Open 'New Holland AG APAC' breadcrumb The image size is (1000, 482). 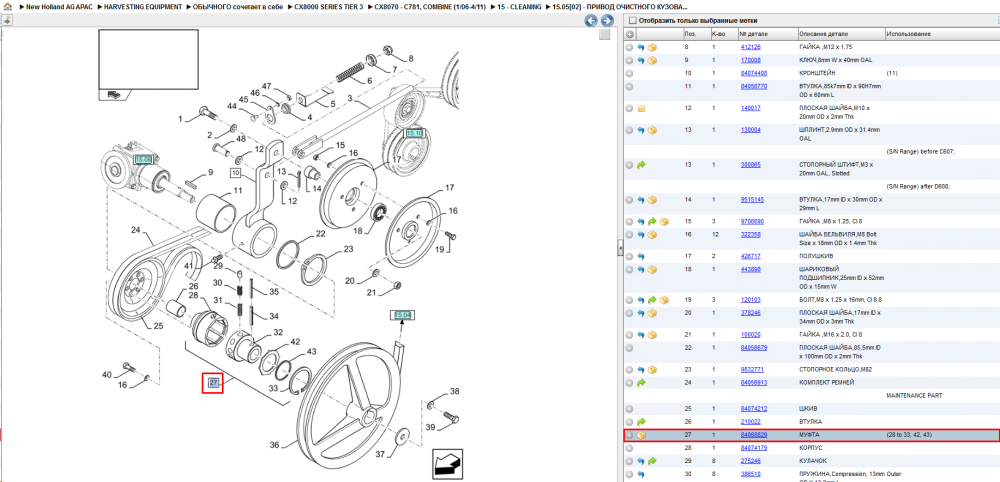pyautogui.click(x=59, y=6)
